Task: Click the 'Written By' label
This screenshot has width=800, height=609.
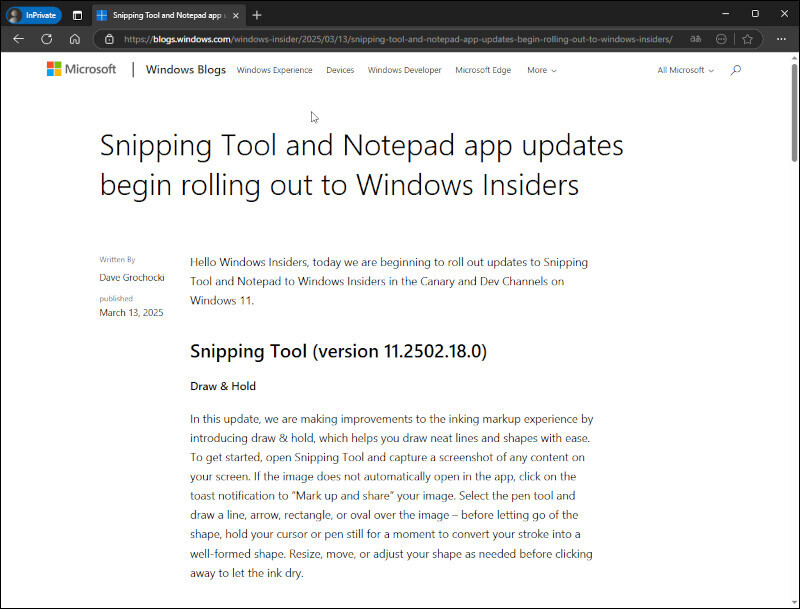Action: (117, 260)
